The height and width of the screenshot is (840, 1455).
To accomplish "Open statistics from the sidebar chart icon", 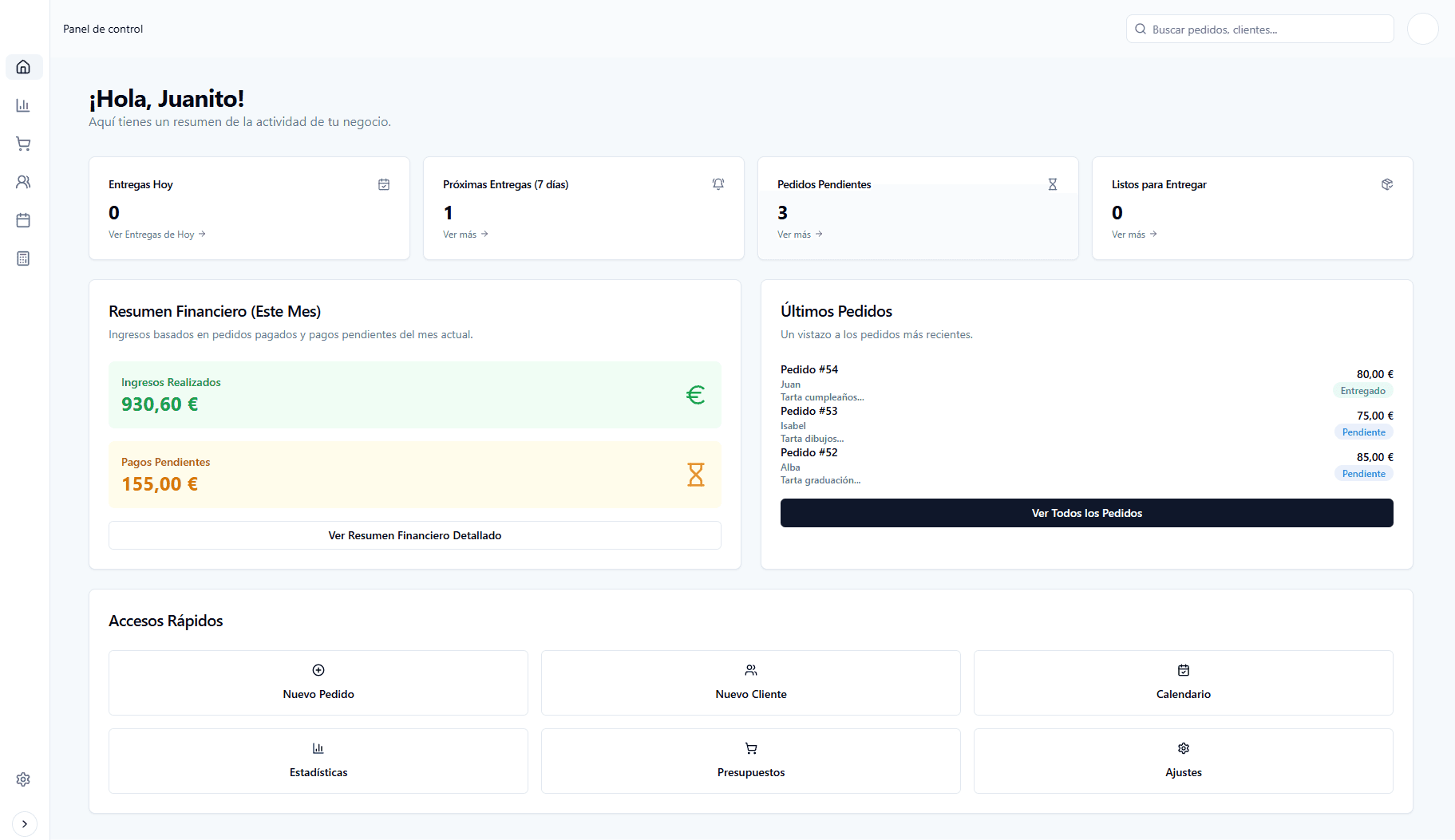I will pos(23,105).
